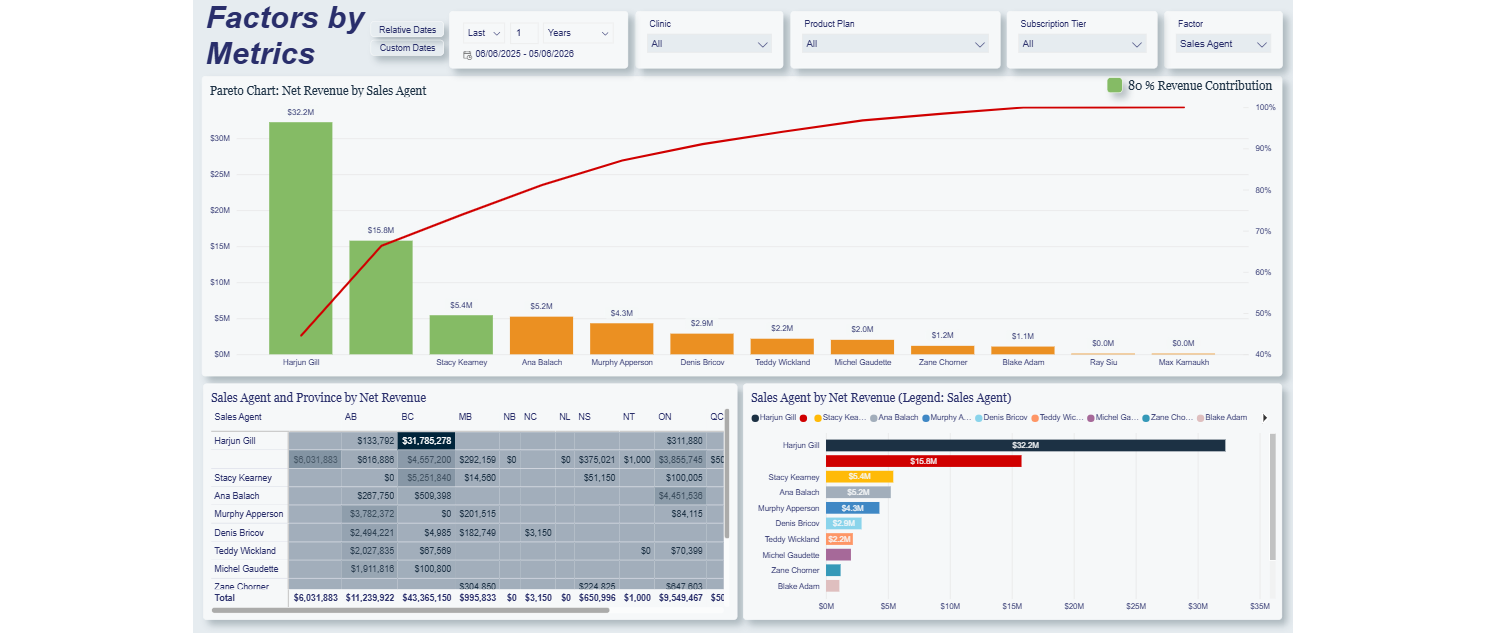Click the yellow $5.4M horizontal bar

(x=859, y=477)
